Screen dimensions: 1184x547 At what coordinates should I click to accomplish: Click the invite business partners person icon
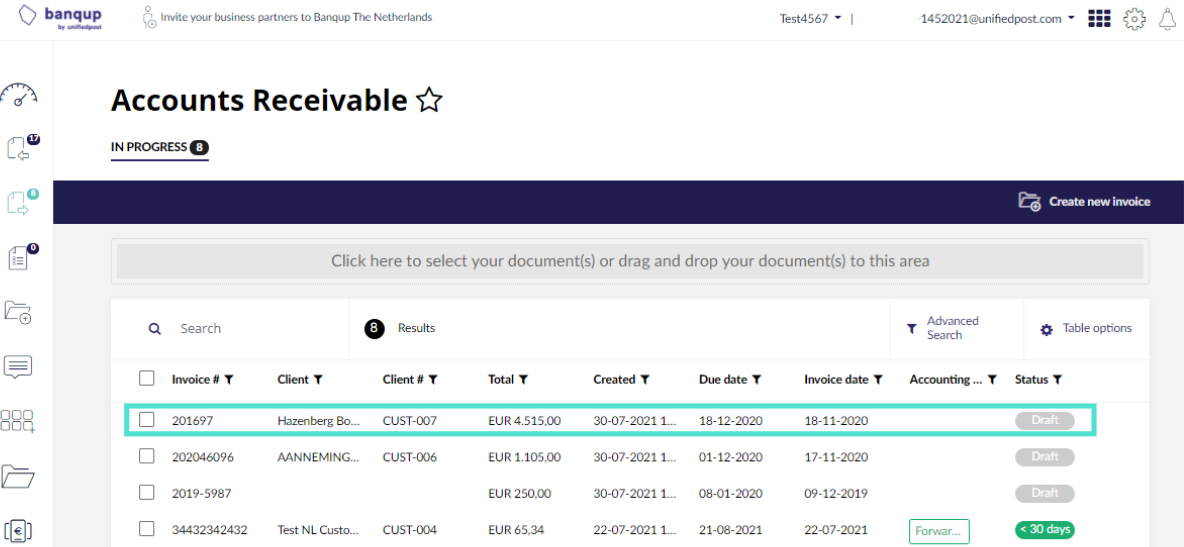(x=149, y=17)
